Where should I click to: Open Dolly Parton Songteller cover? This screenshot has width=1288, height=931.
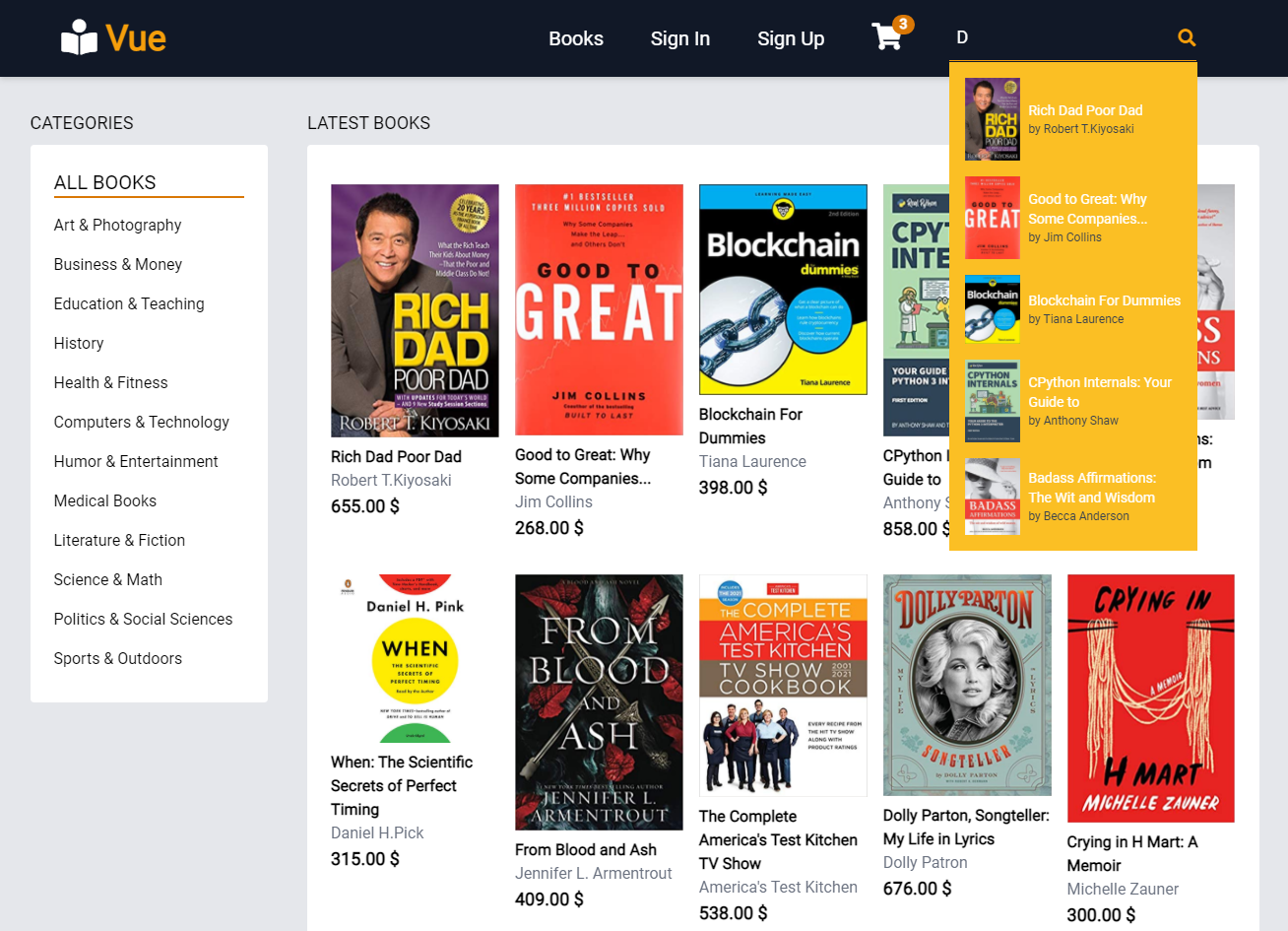click(x=967, y=685)
